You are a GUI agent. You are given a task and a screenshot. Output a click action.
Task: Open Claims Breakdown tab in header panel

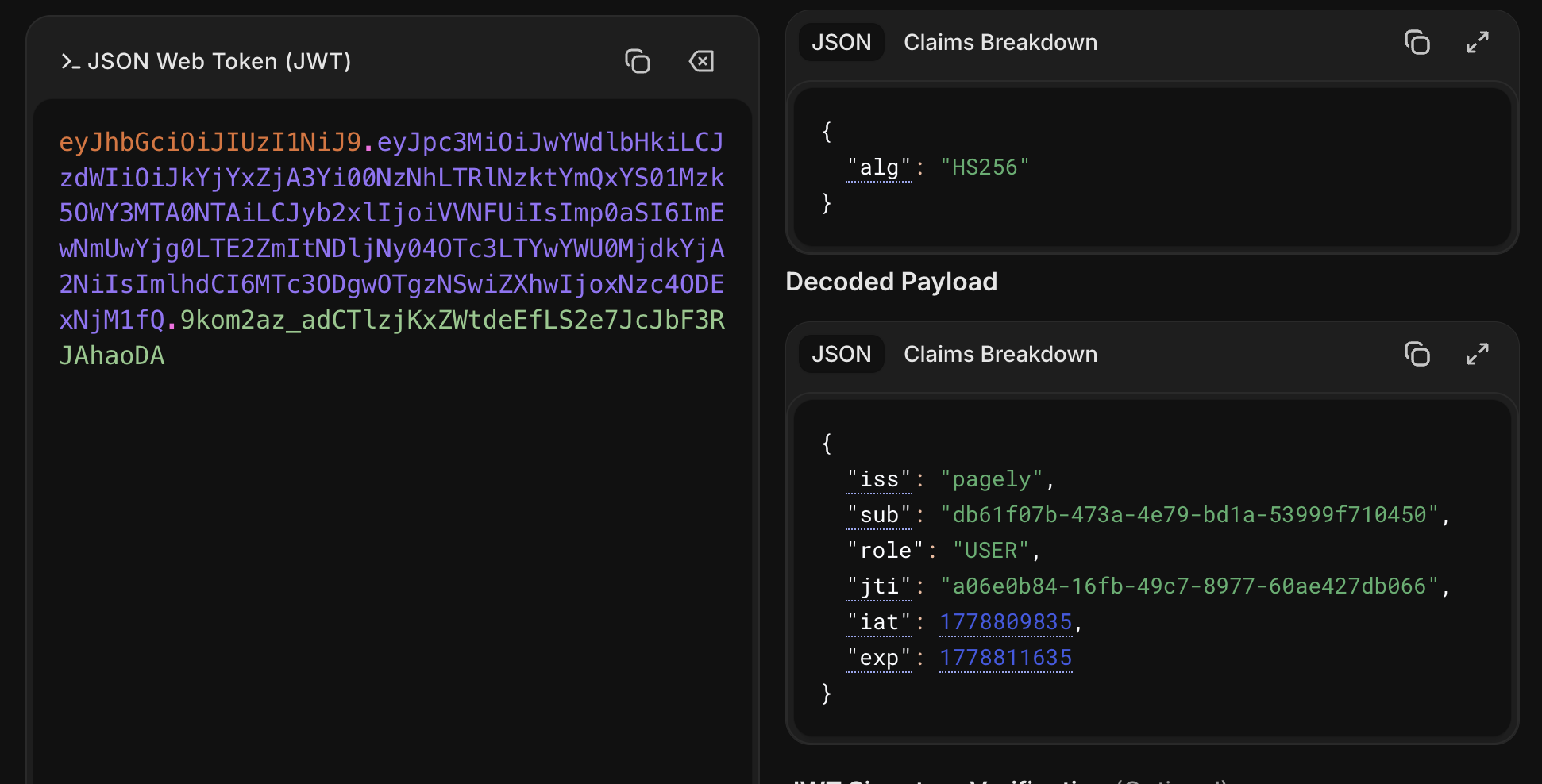(1000, 42)
